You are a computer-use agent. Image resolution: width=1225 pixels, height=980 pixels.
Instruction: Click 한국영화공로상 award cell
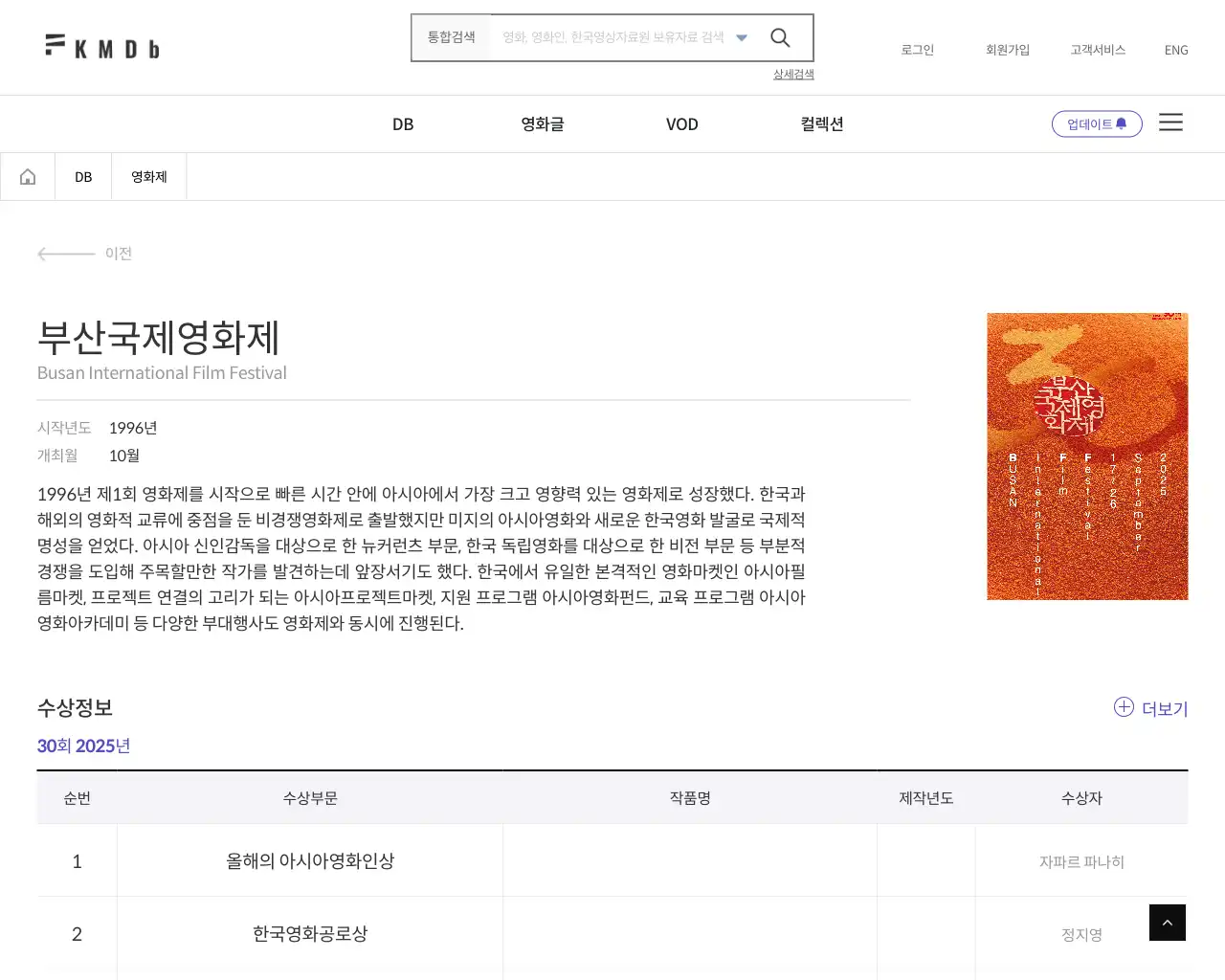(310, 934)
